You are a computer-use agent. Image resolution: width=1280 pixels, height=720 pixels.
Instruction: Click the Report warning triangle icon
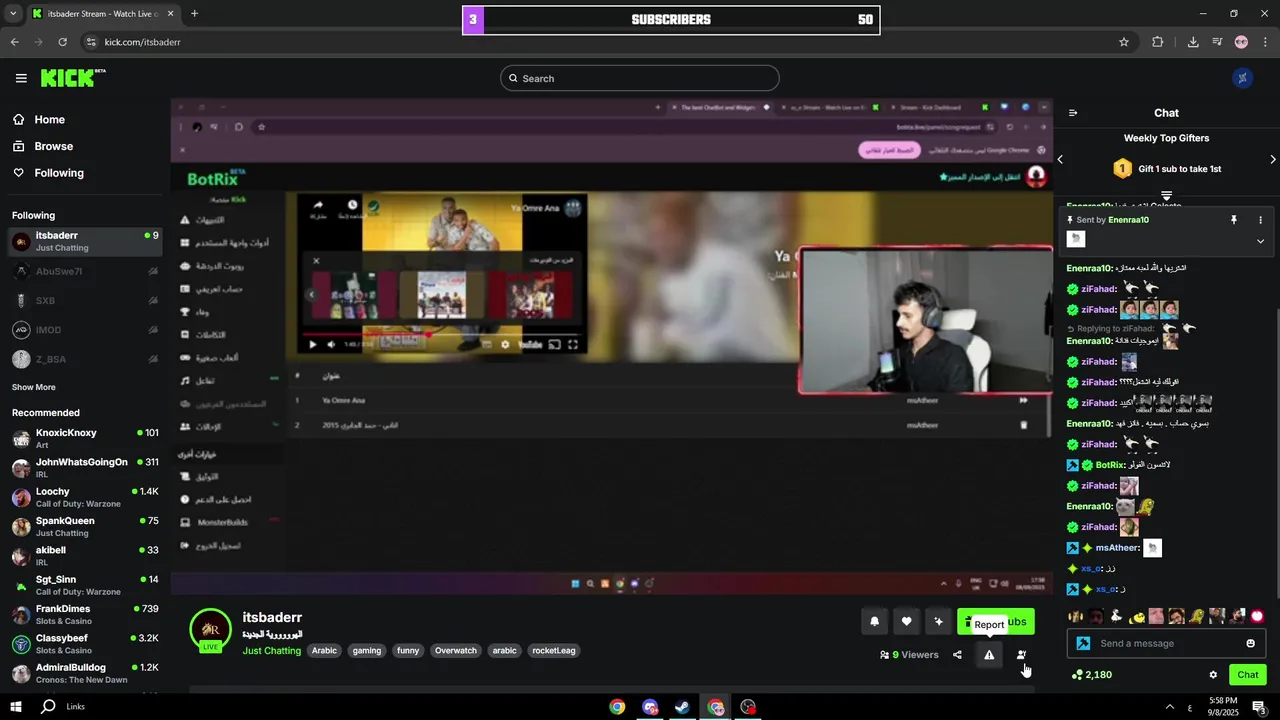[x=989, y=655]
